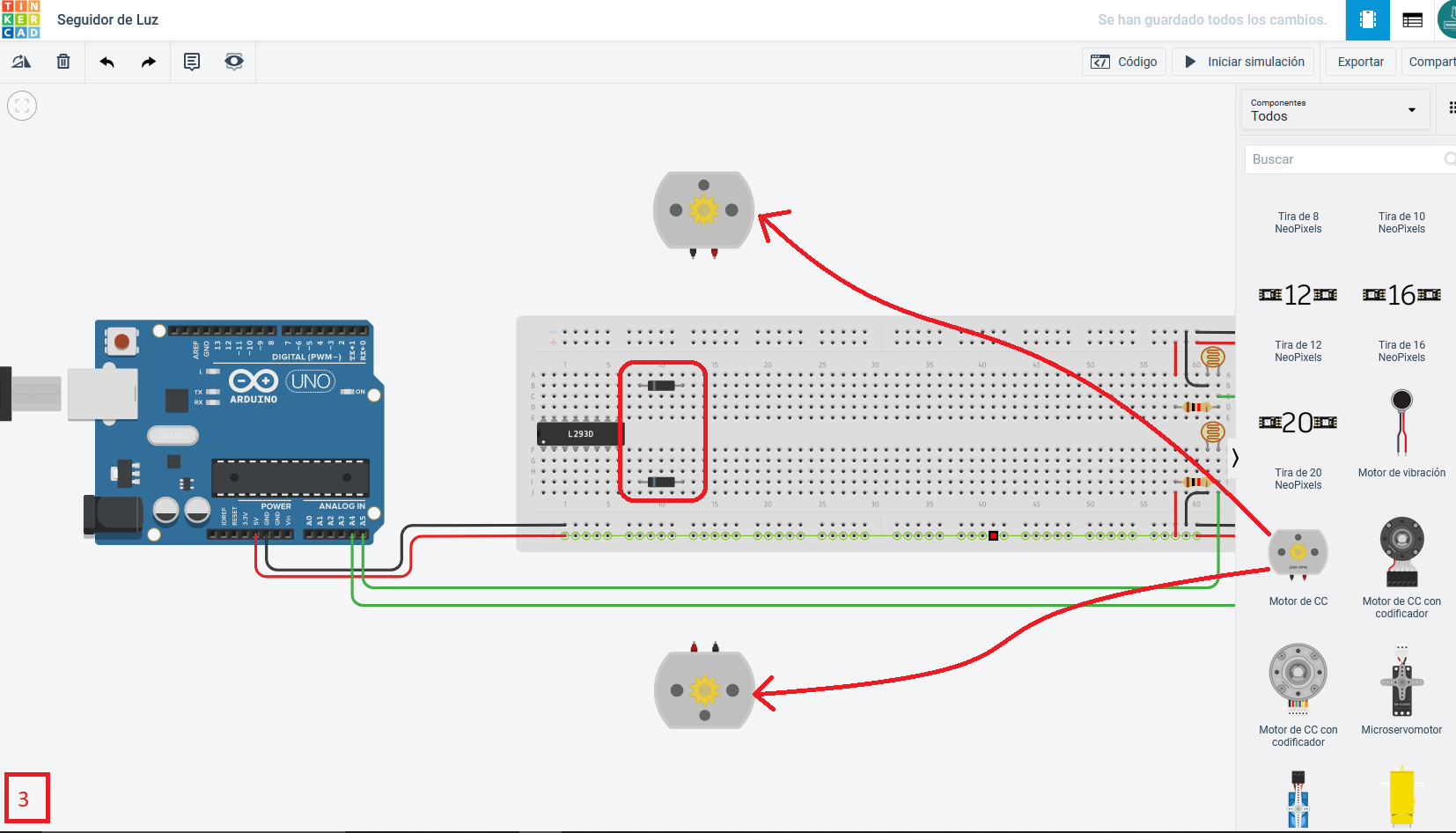Open the notes tool
The width and height of the screenshot is (1456, 833).
click(x=192, y=62)
